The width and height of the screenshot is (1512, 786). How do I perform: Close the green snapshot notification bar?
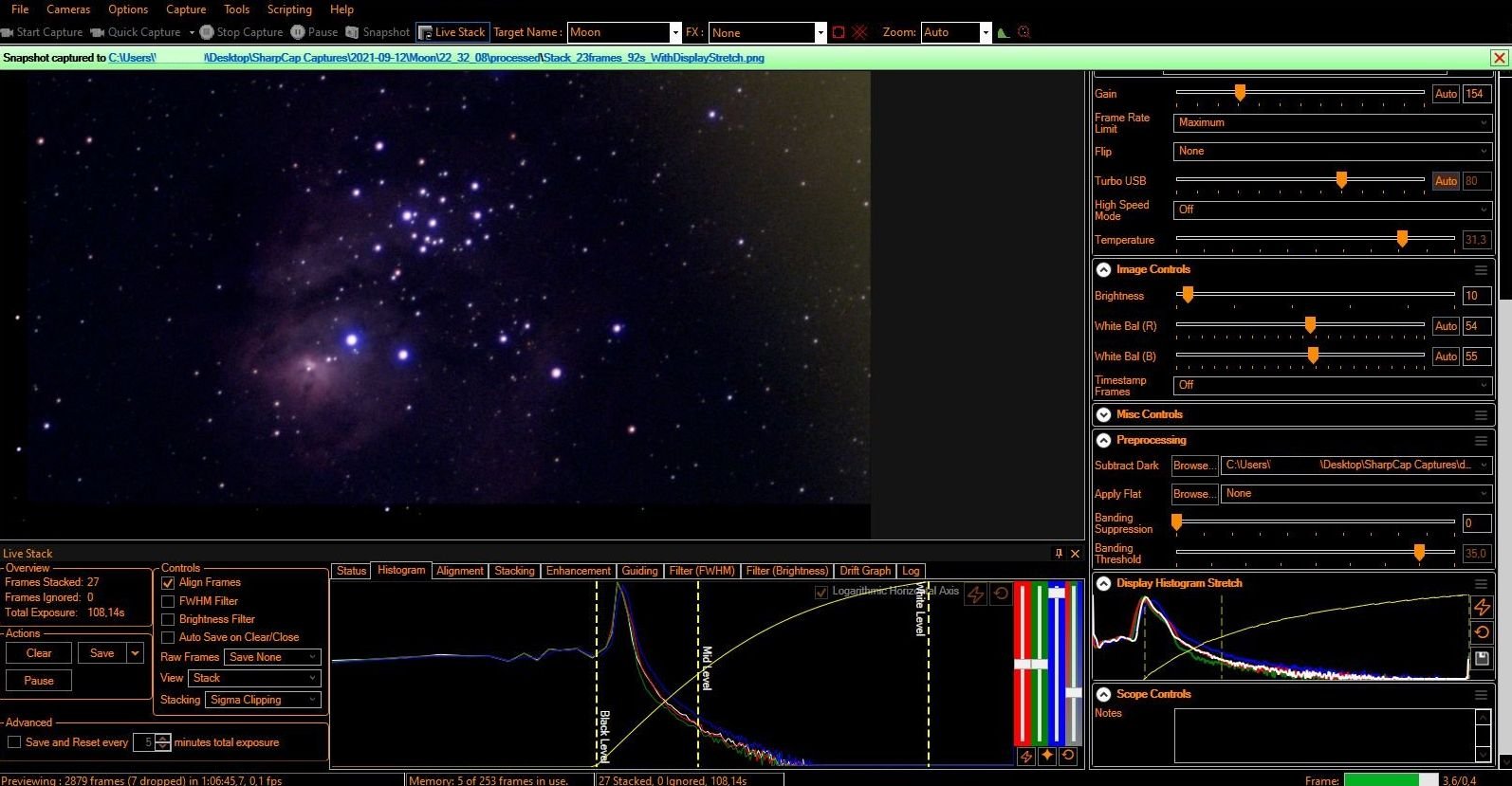1500,58
